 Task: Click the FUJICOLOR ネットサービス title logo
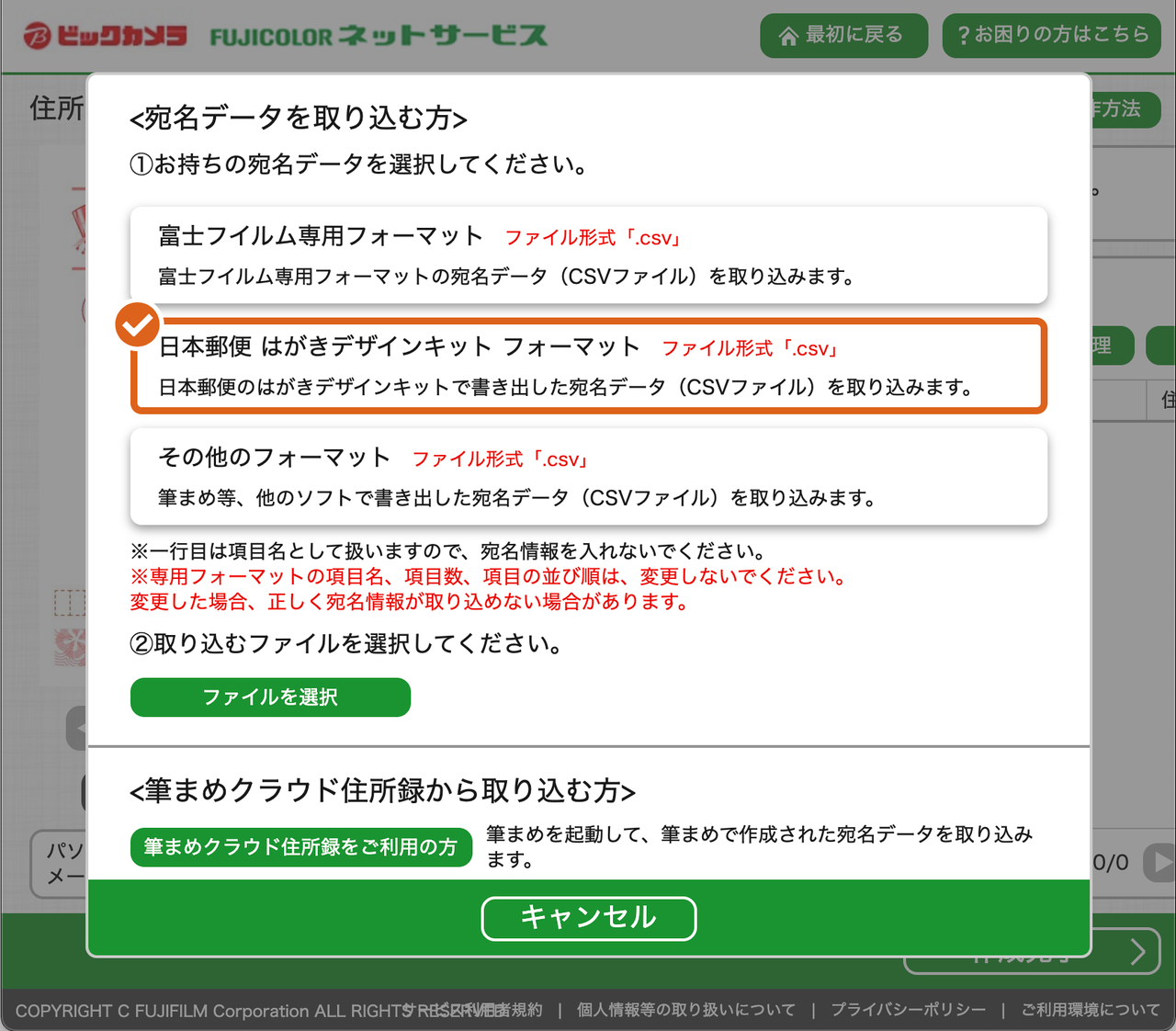[379, 37]
